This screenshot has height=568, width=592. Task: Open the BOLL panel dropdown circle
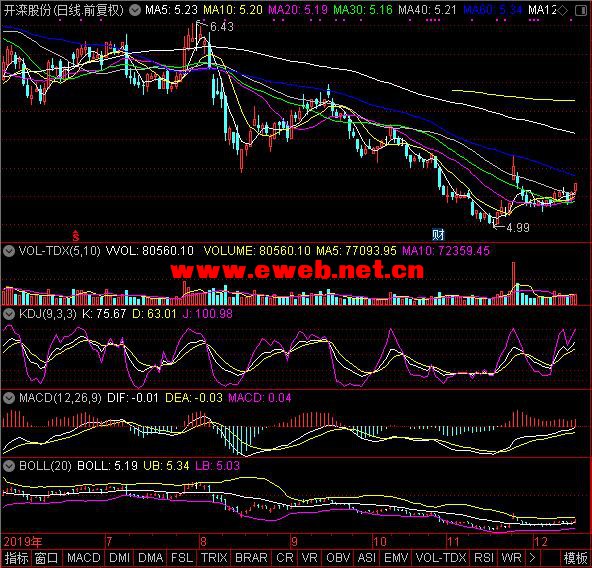click(x=9, y=466)
